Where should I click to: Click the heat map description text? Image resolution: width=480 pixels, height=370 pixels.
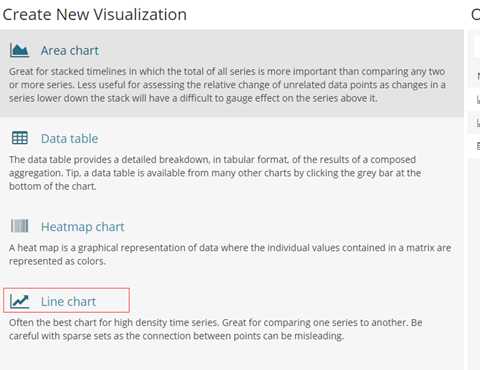click(230, 254)
